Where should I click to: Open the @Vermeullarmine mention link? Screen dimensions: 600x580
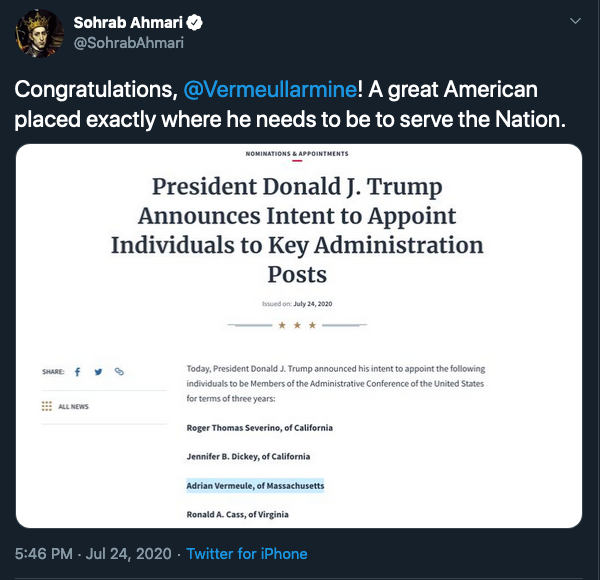tap(269, 89)
